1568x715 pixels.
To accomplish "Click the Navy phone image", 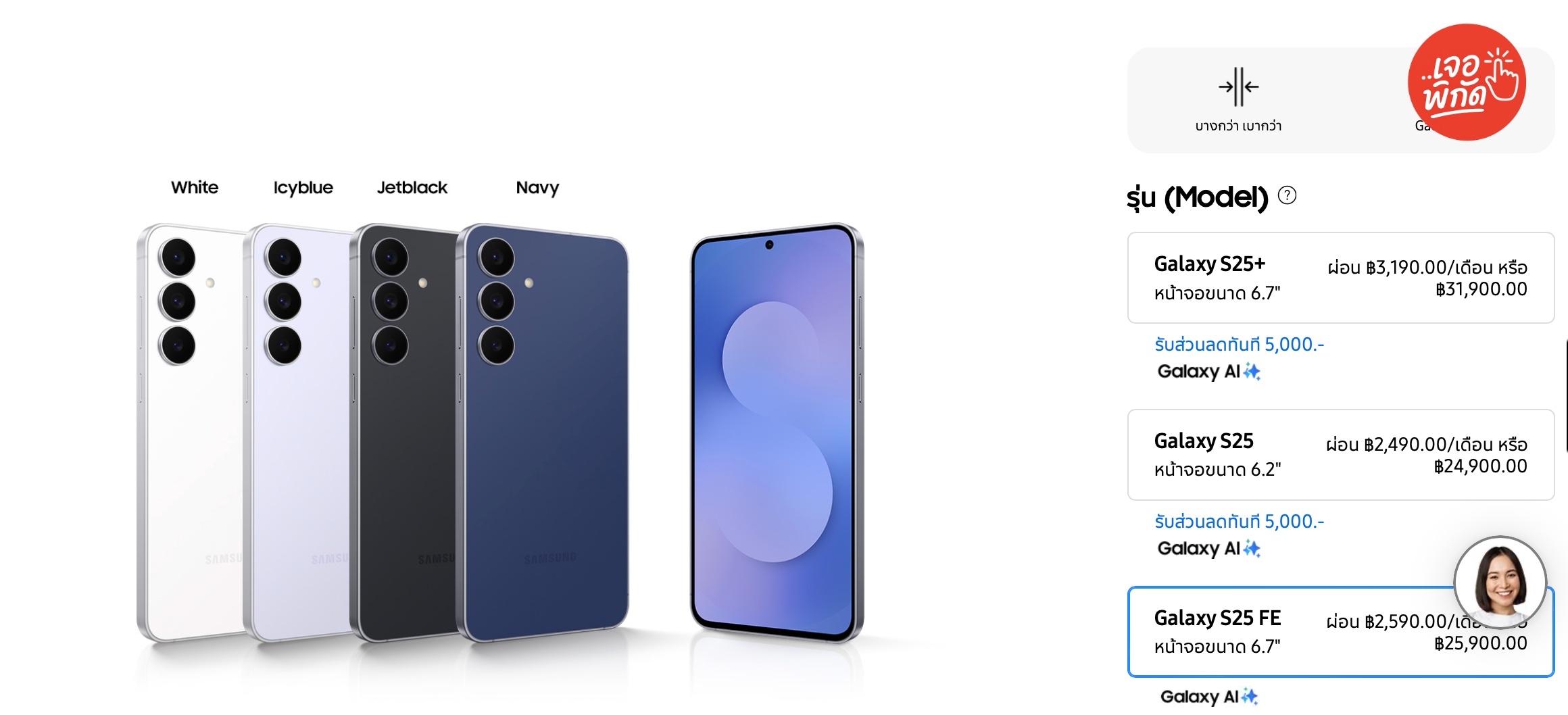I will pyautogui.click(x=543, y=433).
